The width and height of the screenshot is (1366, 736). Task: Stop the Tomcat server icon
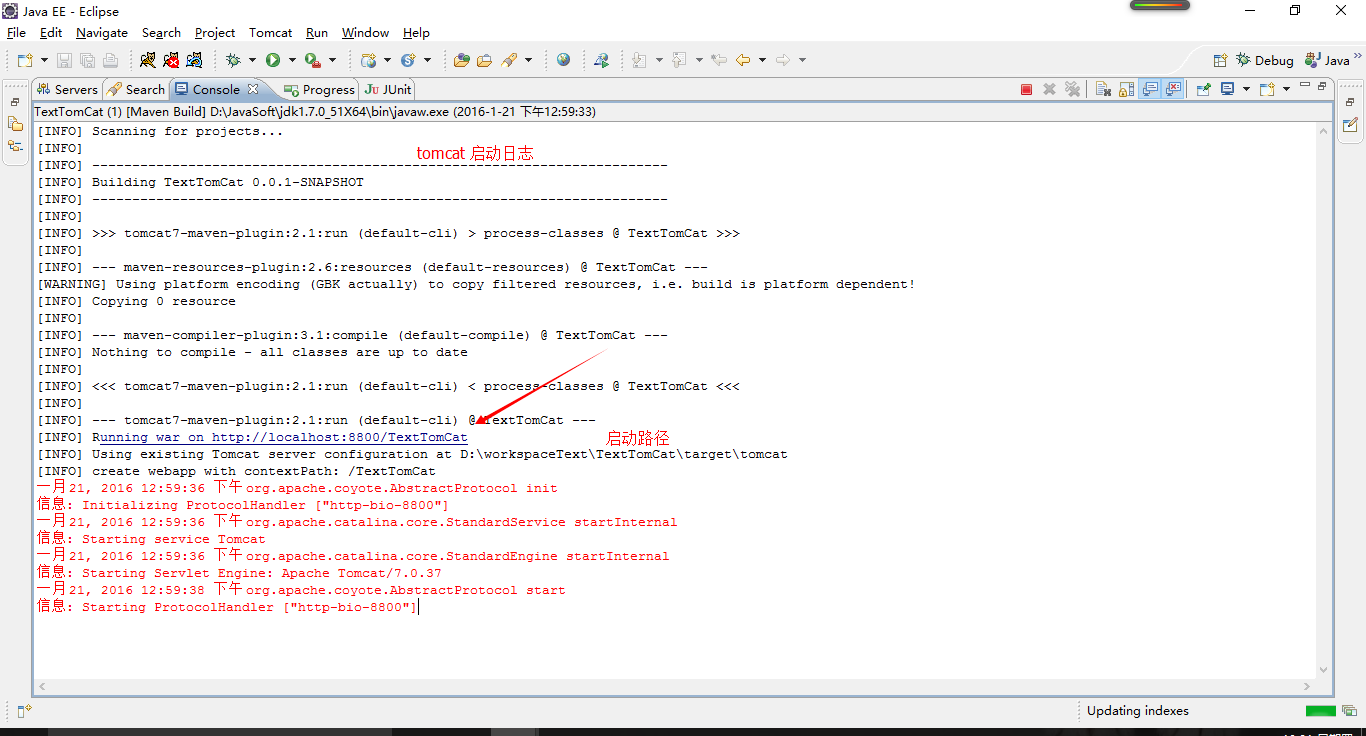171,60
